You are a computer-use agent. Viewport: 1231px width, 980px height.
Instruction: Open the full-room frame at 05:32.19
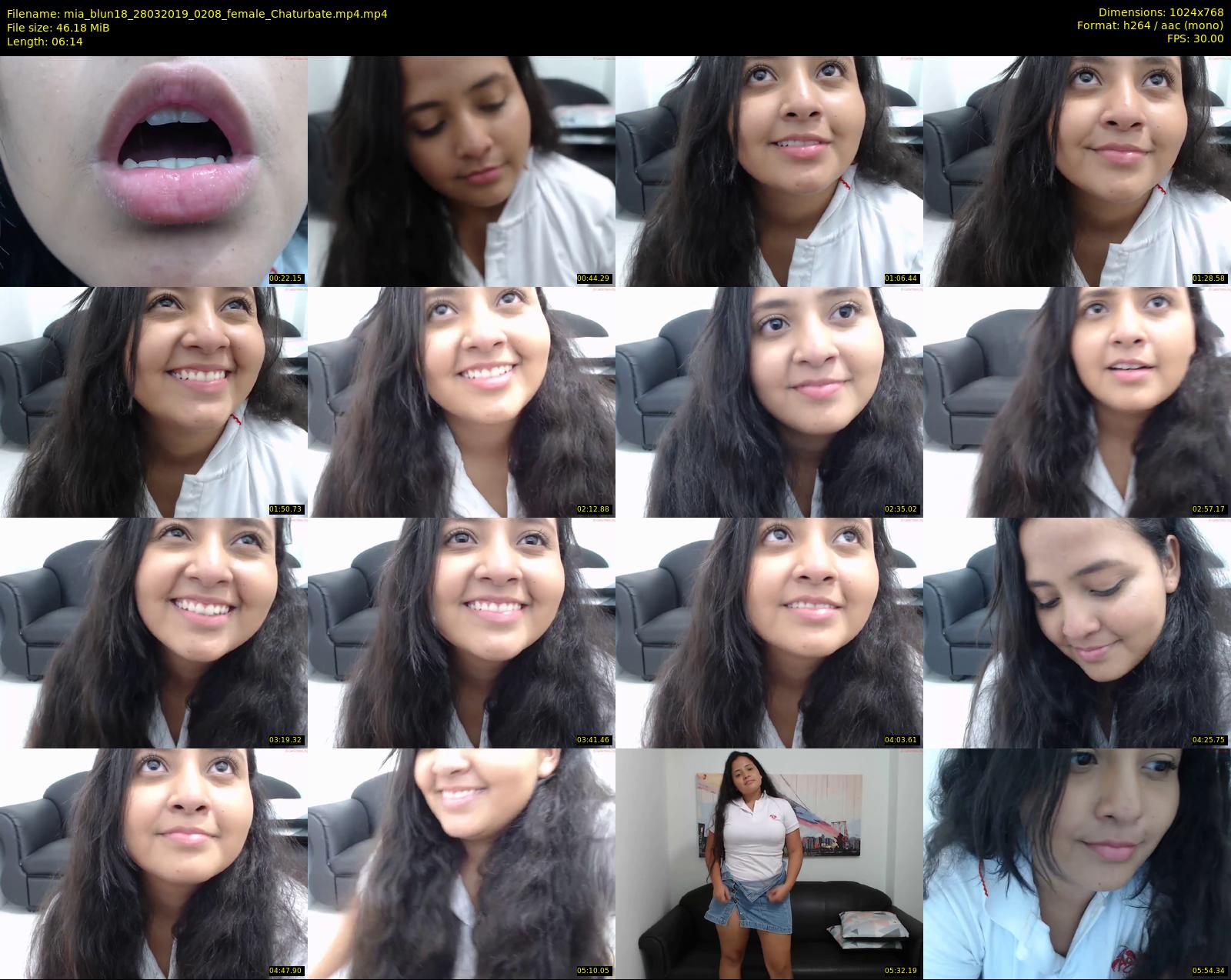(769, 863)
